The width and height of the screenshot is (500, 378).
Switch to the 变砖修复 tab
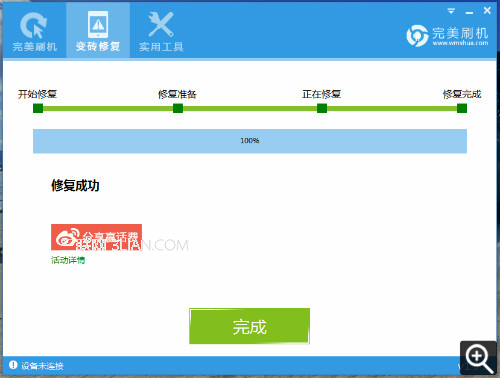click(98, 31)
